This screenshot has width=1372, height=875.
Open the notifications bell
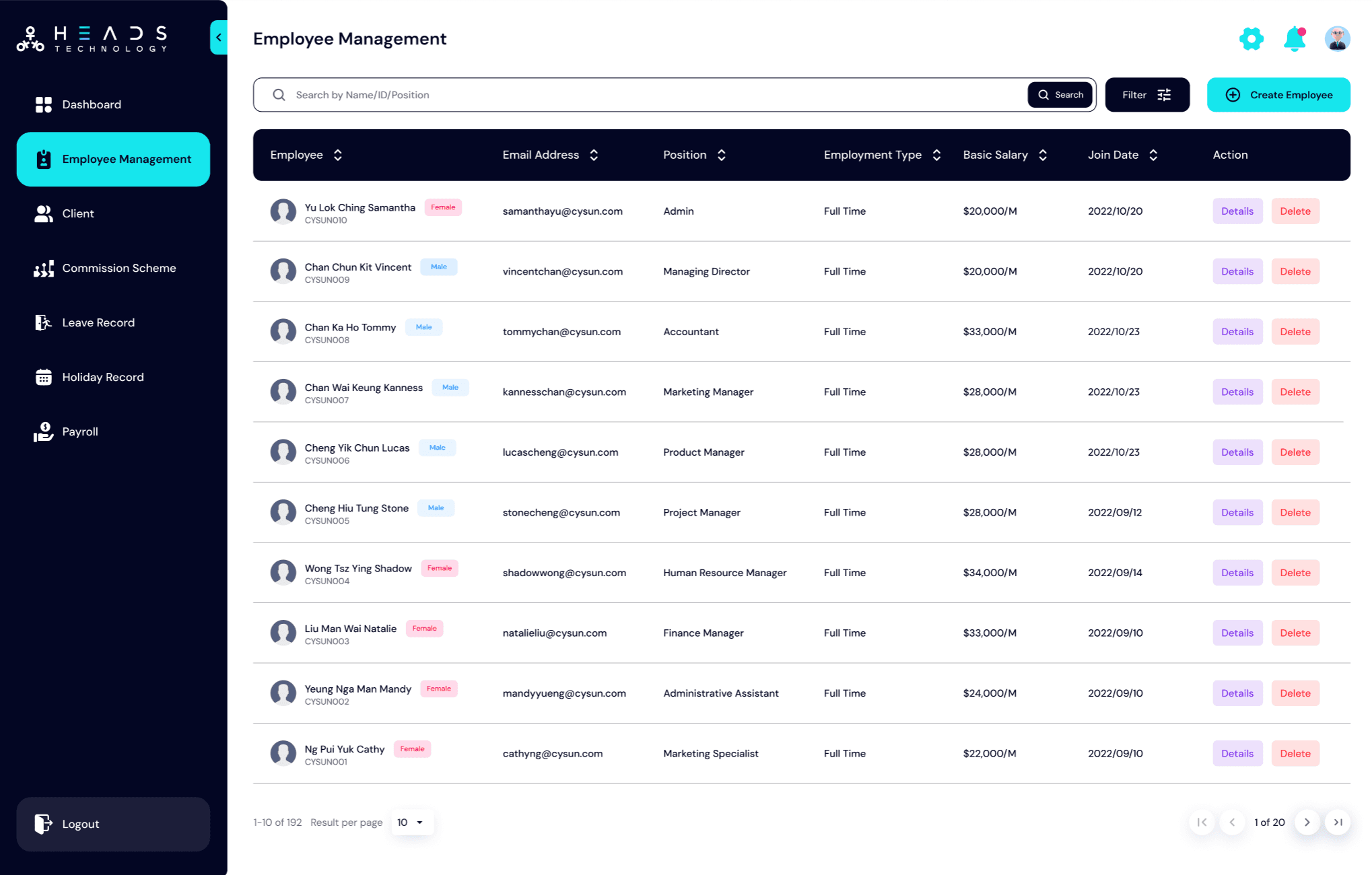coord(1293,38)
